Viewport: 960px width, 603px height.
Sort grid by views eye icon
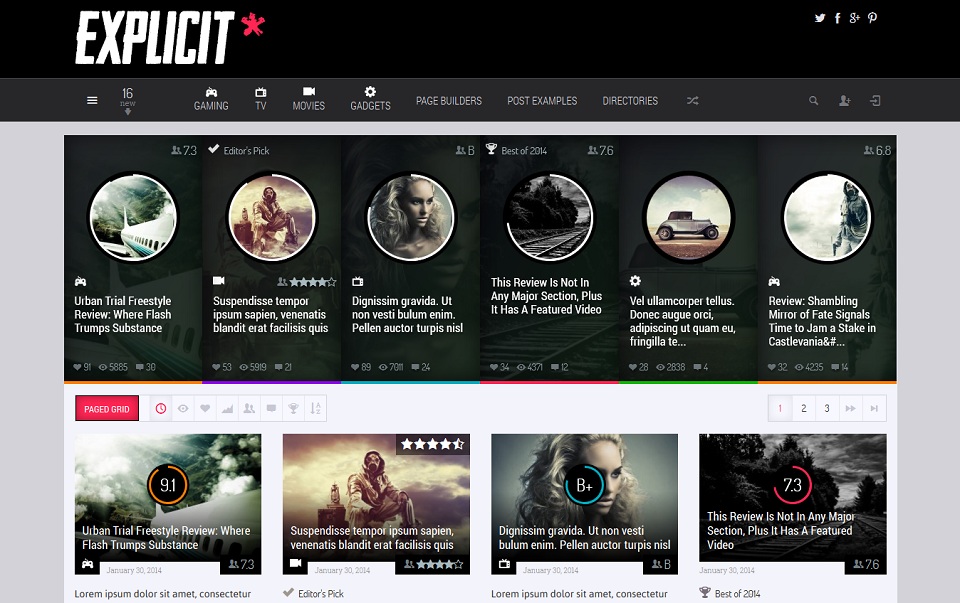182,408
